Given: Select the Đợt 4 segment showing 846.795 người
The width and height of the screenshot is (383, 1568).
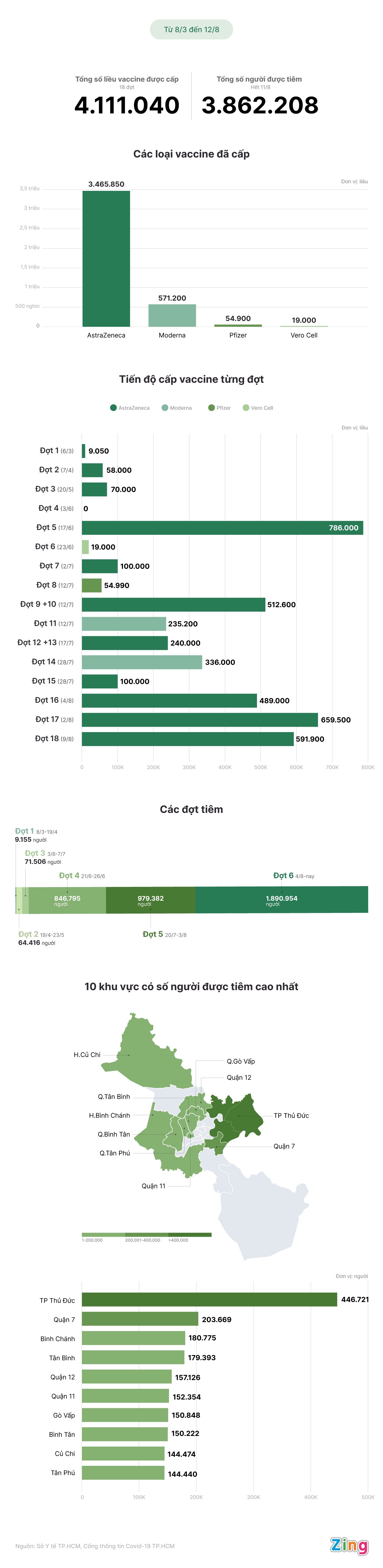Looking at the screenshot, I should (x=67, y=900).
